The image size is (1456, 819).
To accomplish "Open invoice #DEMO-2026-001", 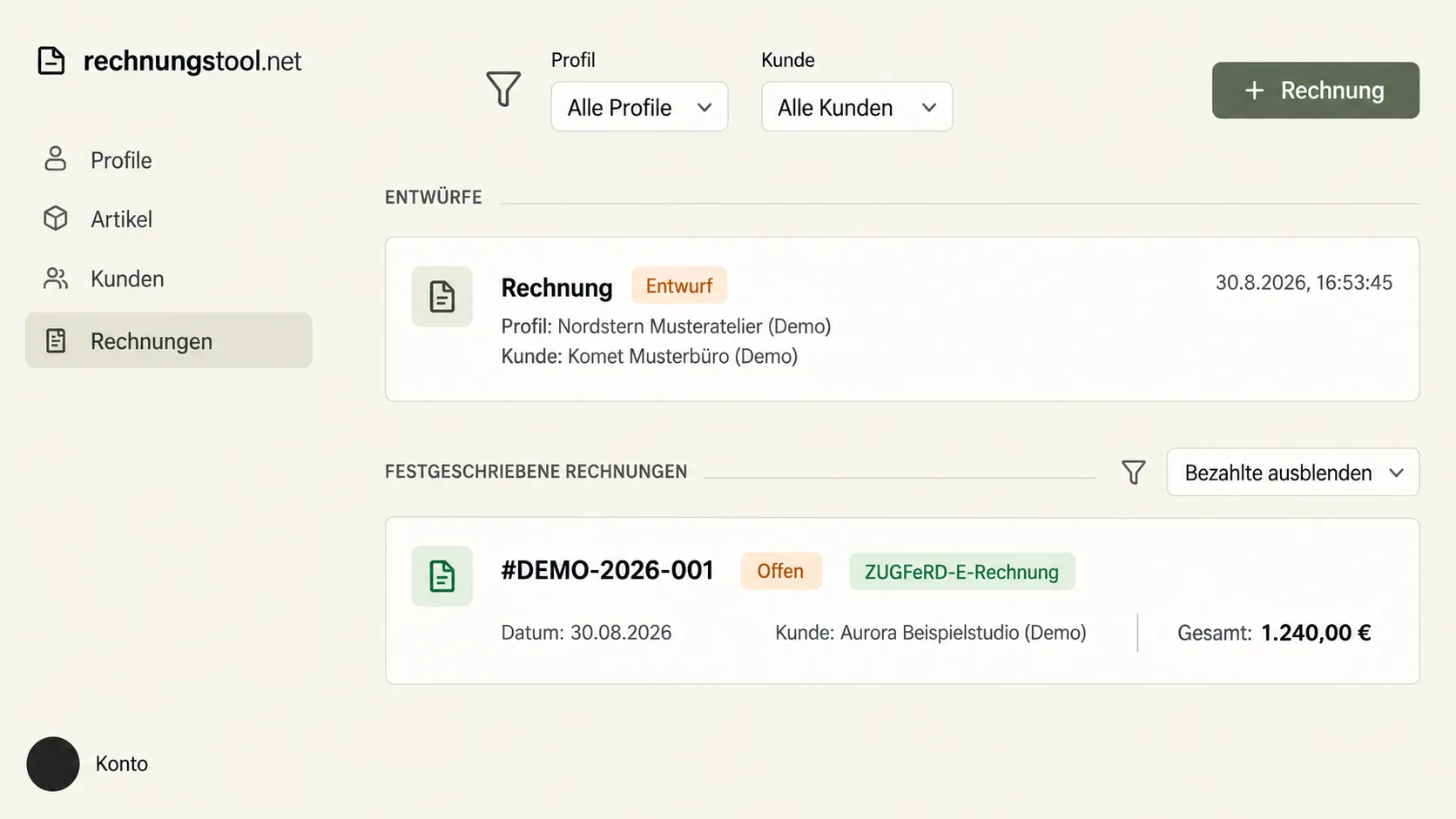I will 608,570.
